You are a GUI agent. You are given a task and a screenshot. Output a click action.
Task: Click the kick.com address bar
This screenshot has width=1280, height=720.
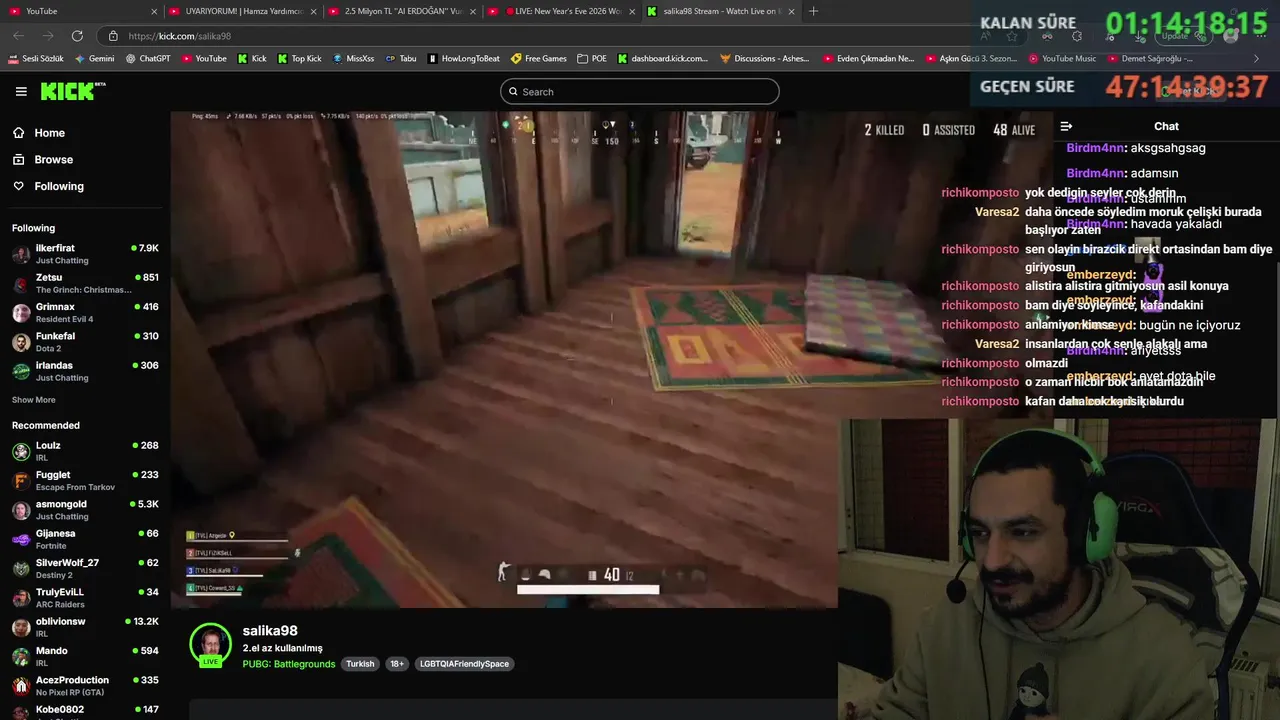point(540,36)
